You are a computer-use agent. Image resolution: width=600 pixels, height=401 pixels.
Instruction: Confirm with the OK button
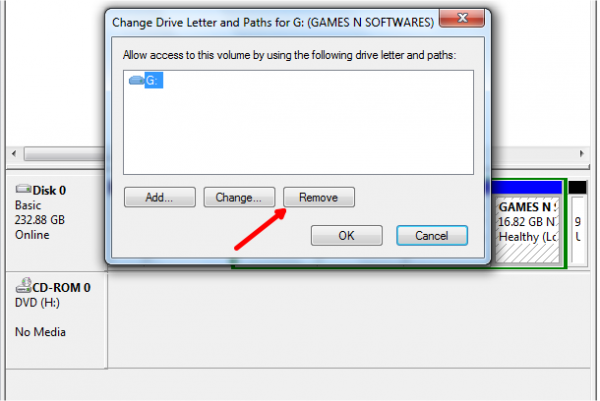click(x=347, y=235)
